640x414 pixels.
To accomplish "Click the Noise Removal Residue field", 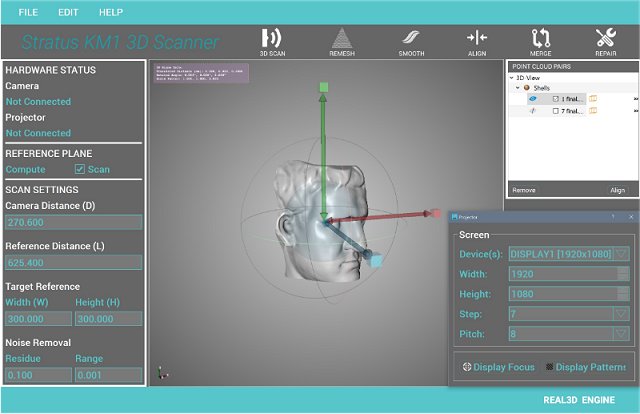I will pyautogui.click(x=38, y=375).
